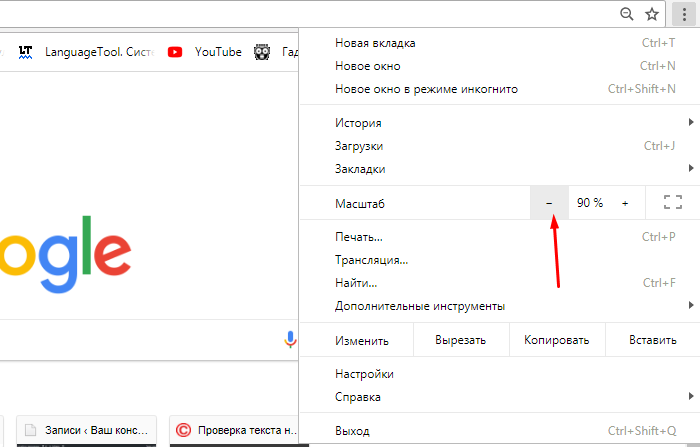Start voice search with the microphone icon
The width and height of the screenshot is (700, 447).
290,339
